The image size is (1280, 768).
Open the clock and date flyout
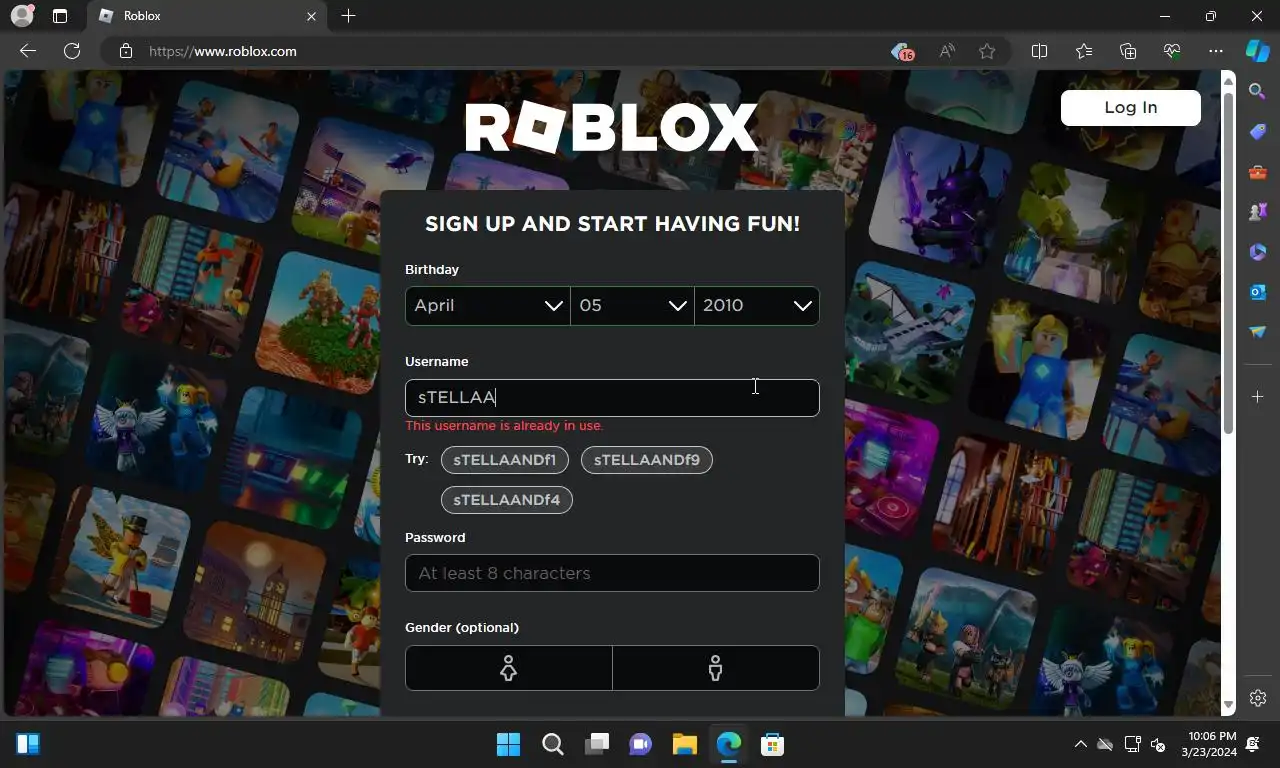click(1208, 744)
